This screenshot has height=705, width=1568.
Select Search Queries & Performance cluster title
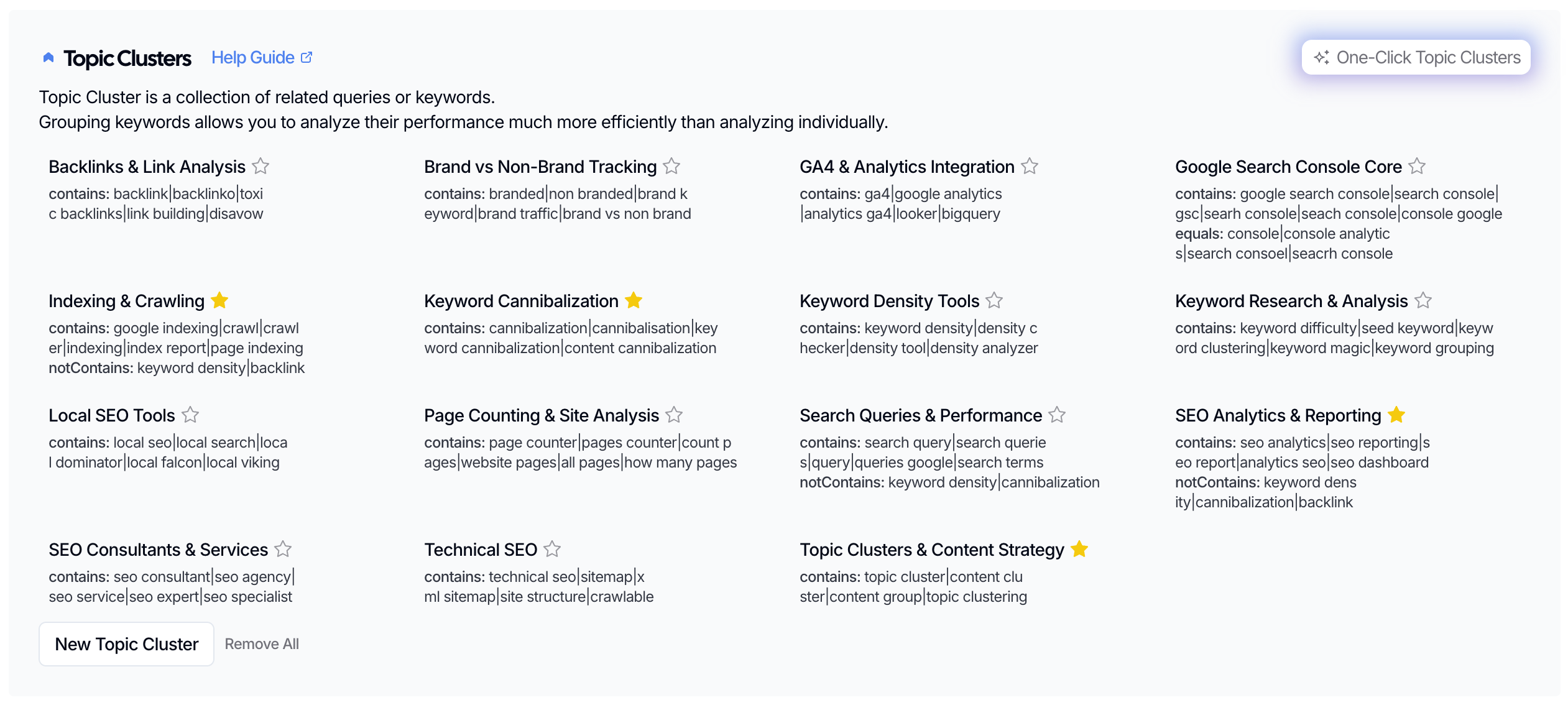pos(920,415)
